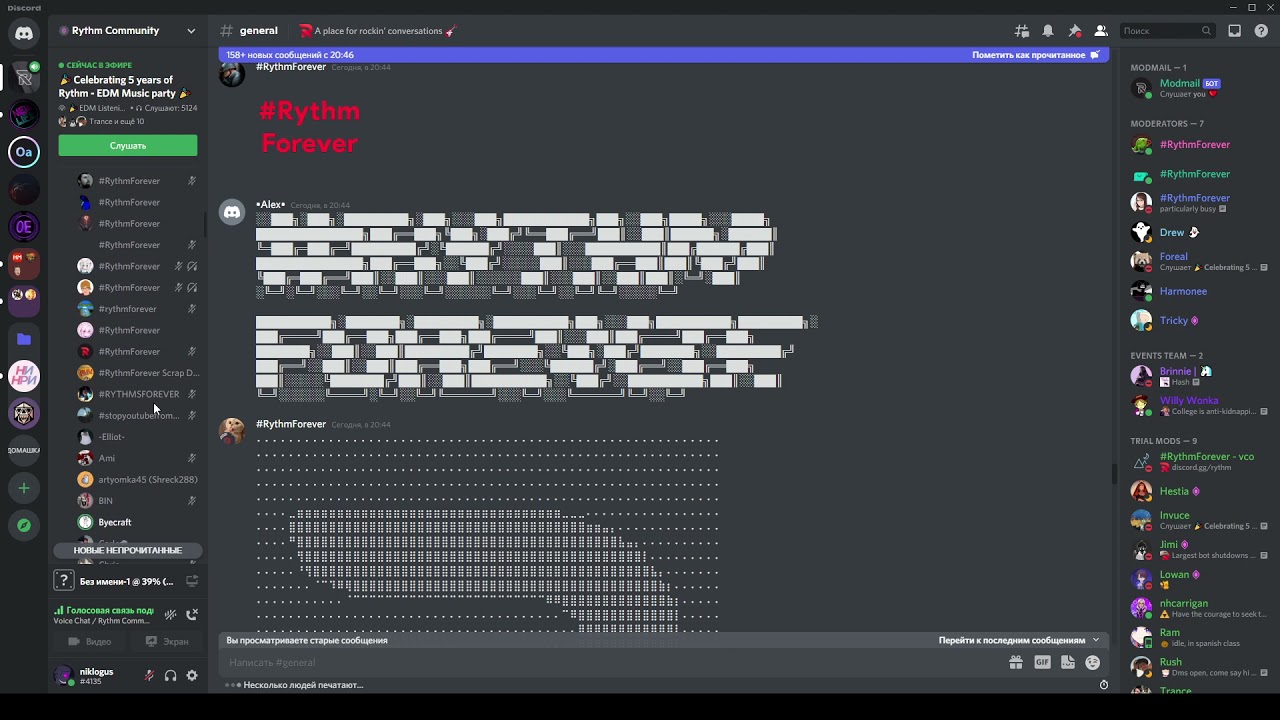
Task: Open niklogus user profile avatar
Action: pos(64,676)
